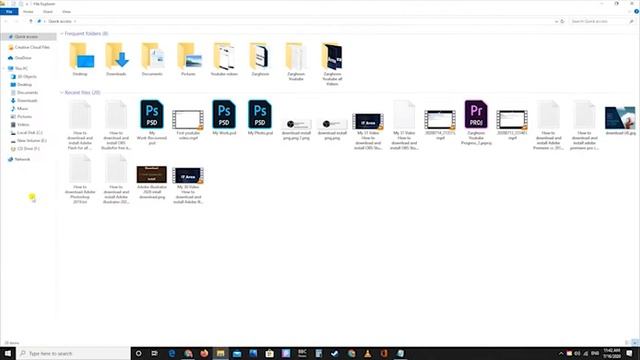
Task: Select the Adobe Photoshop 2019.txt document
Action: tap(80, 180)
